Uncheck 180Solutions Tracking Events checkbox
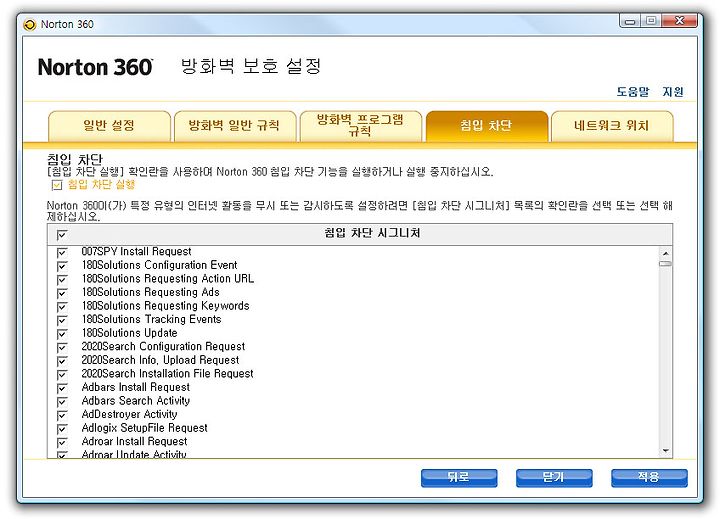 [62, 321]
